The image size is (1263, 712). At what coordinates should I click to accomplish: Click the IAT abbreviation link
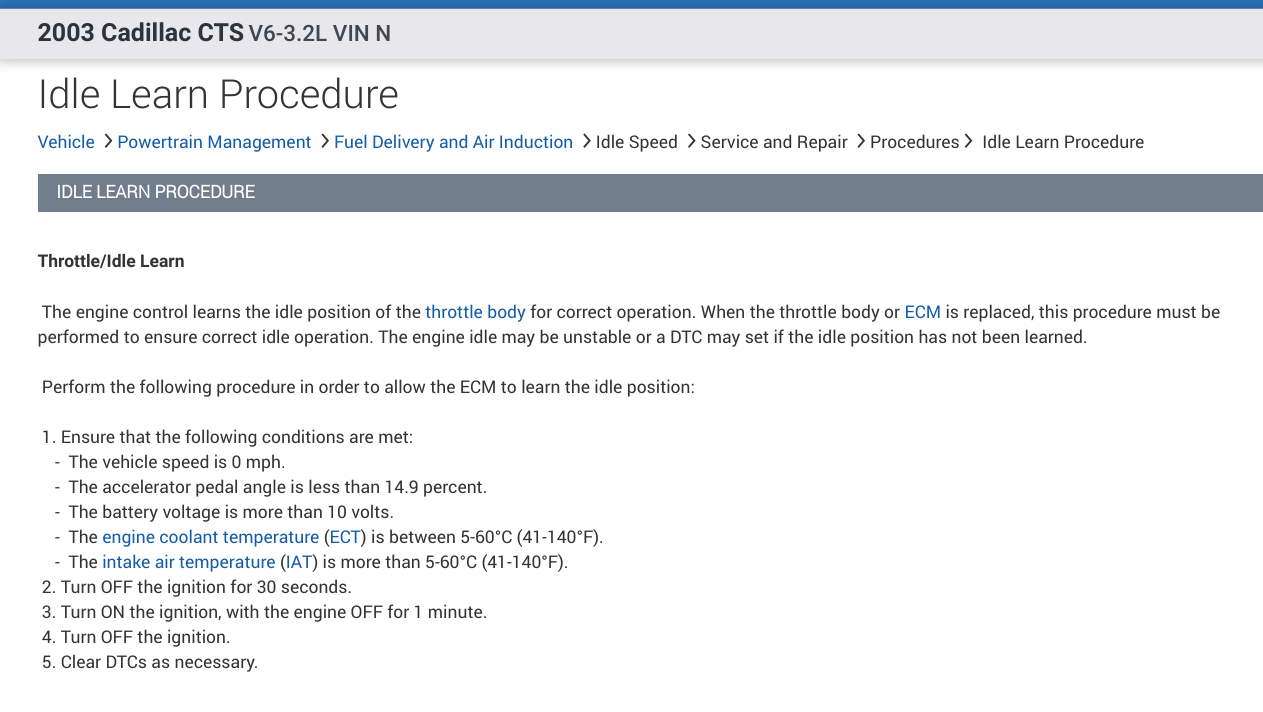pyautogui.click(x=299, y=562)
